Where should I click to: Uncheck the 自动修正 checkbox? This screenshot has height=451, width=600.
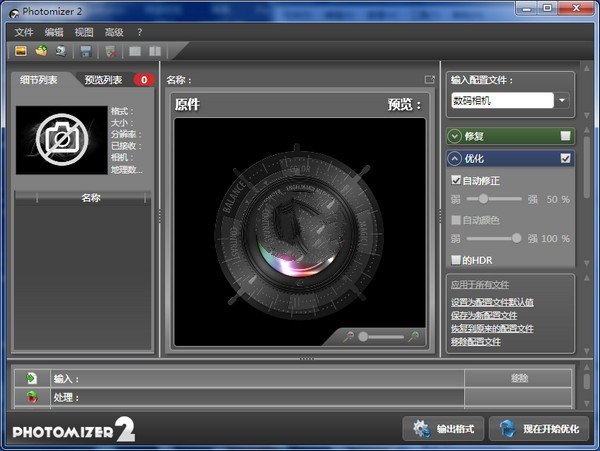(x=456, y=180)
